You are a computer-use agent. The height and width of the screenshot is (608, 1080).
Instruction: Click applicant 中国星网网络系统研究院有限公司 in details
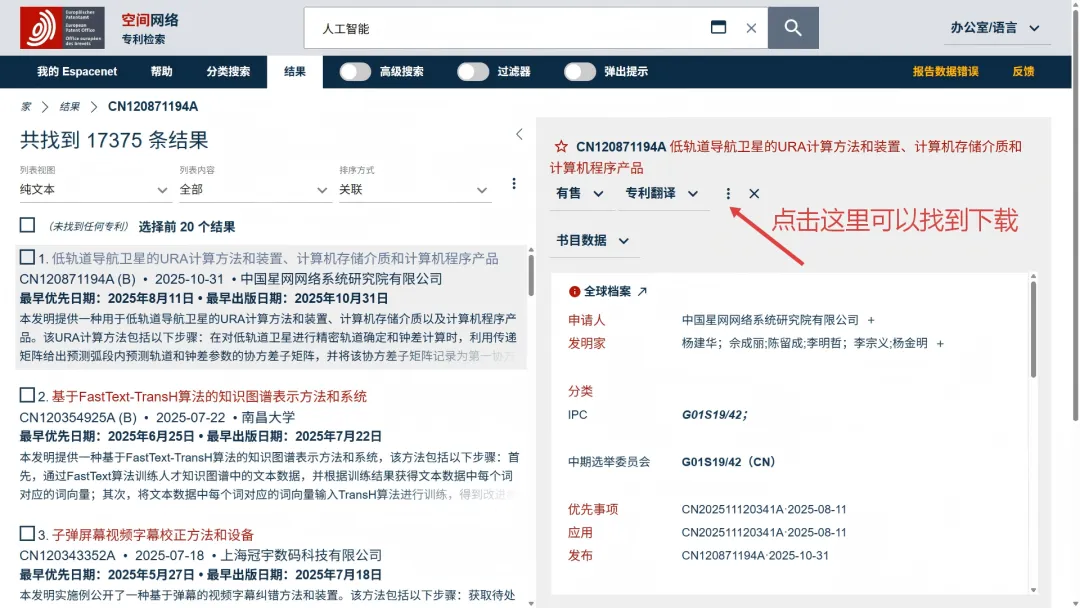point(770,320)
